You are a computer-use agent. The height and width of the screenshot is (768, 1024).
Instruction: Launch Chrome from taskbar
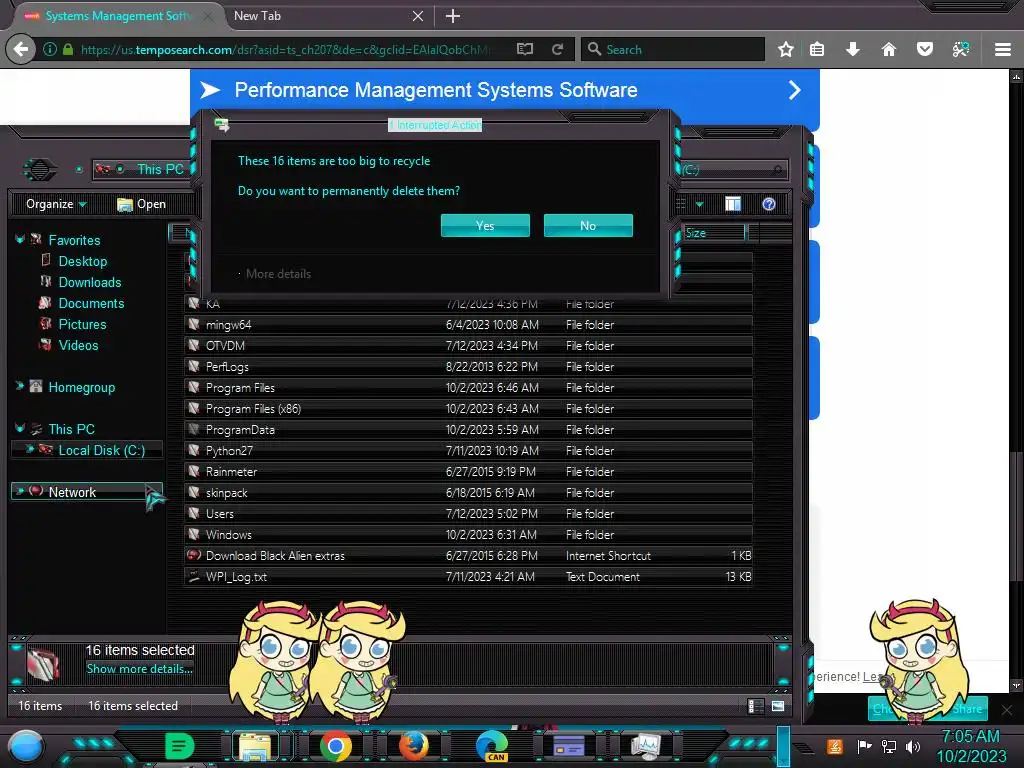click(x=336, y=746)
